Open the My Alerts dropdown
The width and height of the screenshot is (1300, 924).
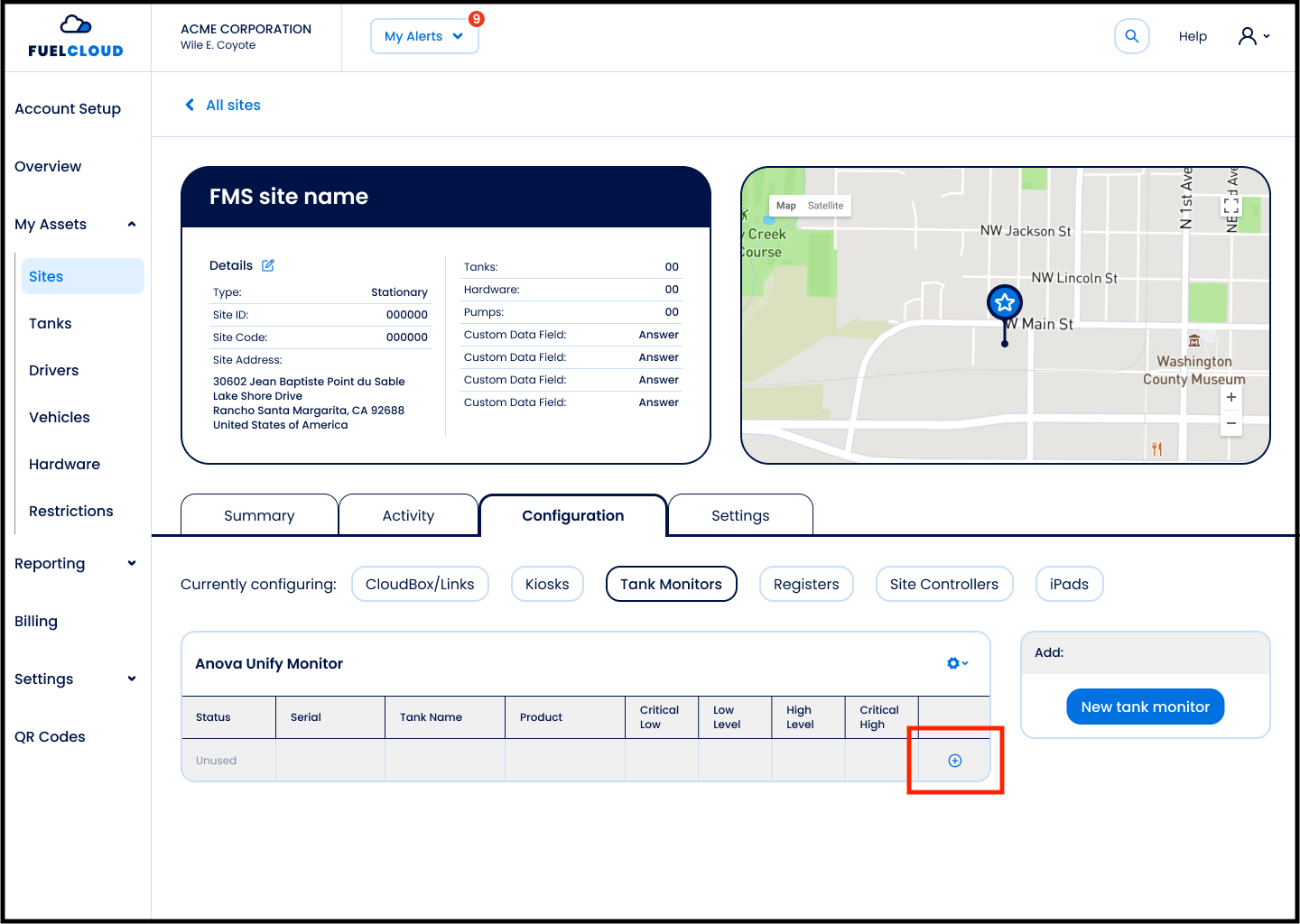[x=423, y=37]
